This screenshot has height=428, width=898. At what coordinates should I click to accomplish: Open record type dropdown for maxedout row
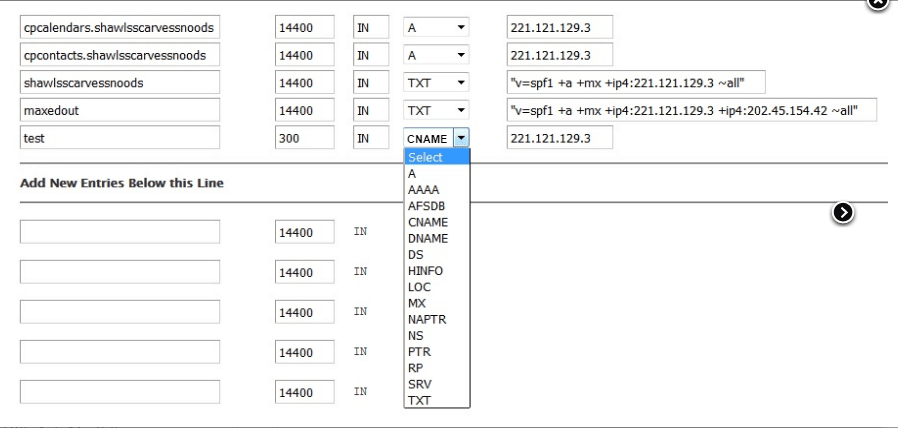(x=436, y=110)
